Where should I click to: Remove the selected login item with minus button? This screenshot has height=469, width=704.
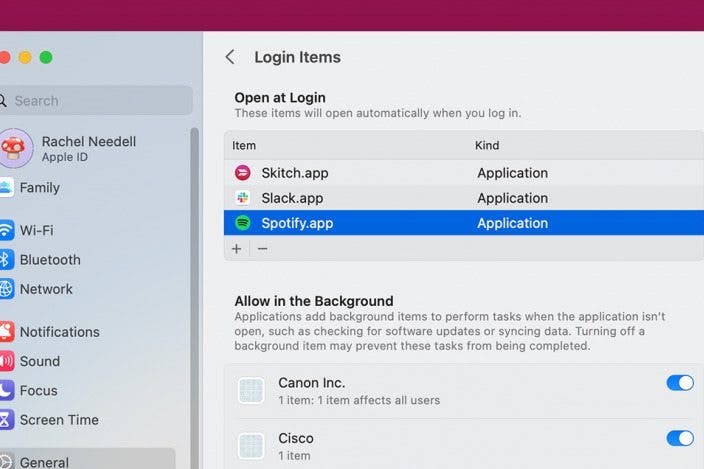click(263, 249)
